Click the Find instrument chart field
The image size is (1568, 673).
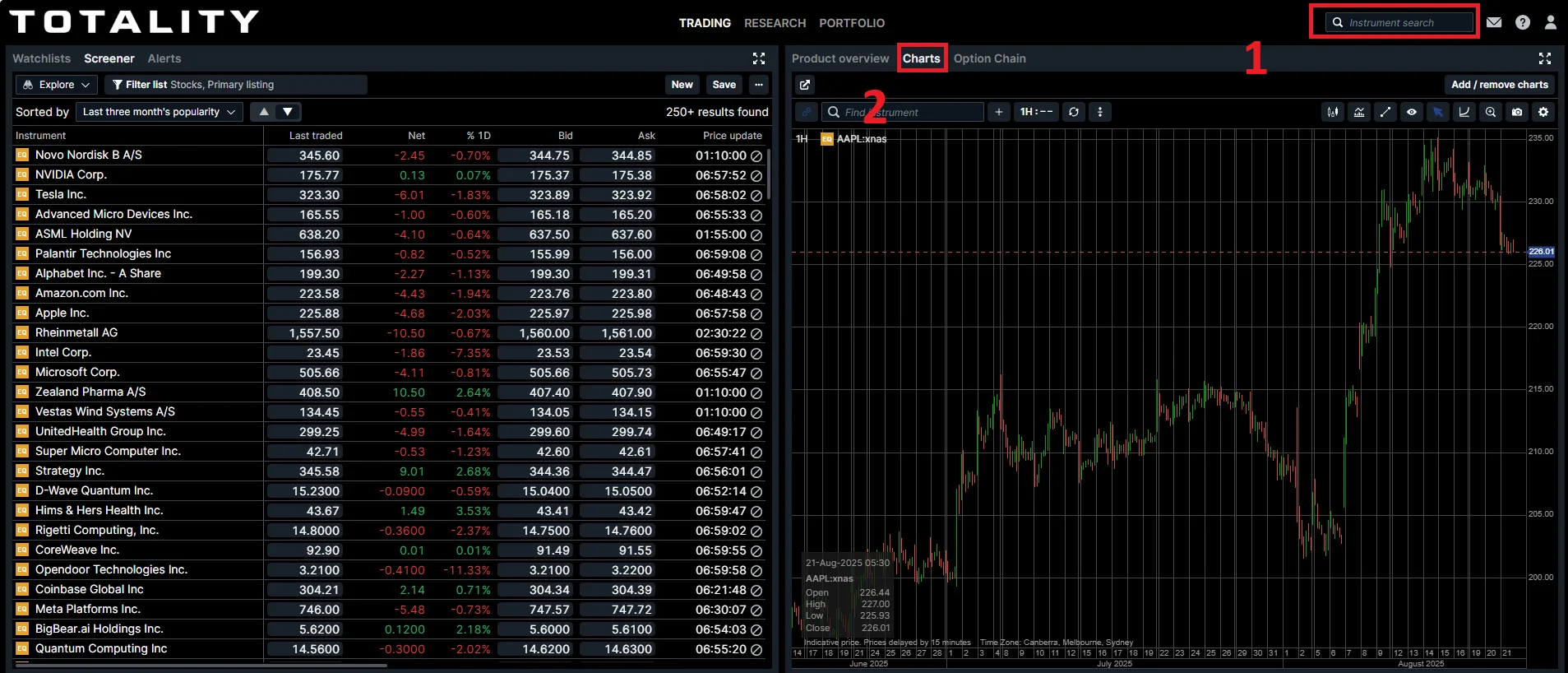click(903, 112)
